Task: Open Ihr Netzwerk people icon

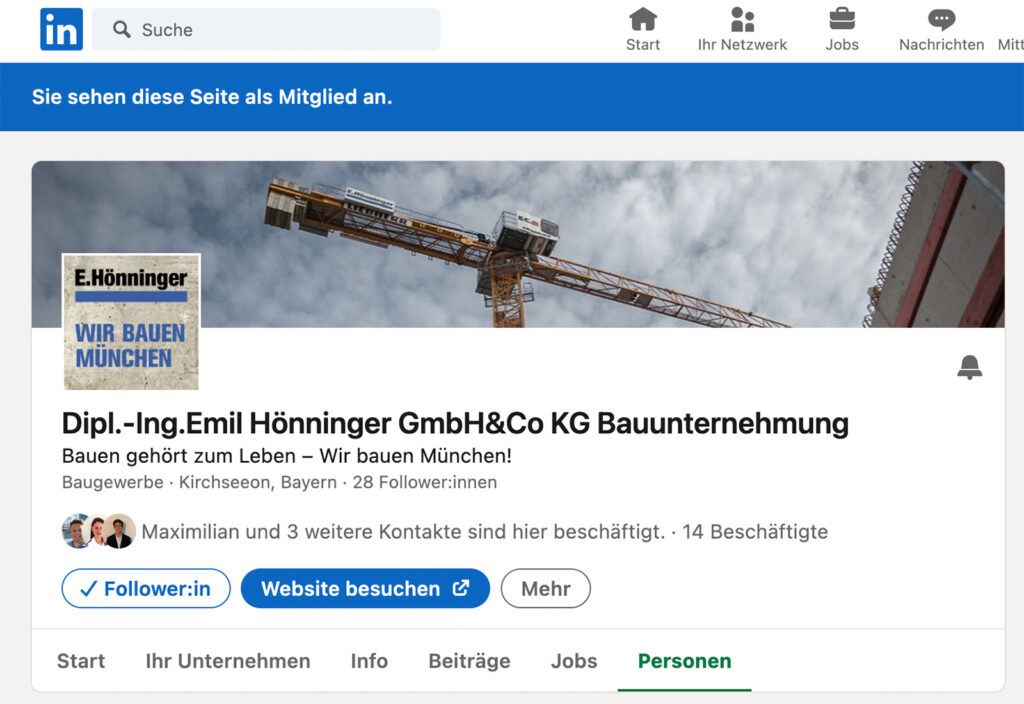Action: (x=743, y=20)
